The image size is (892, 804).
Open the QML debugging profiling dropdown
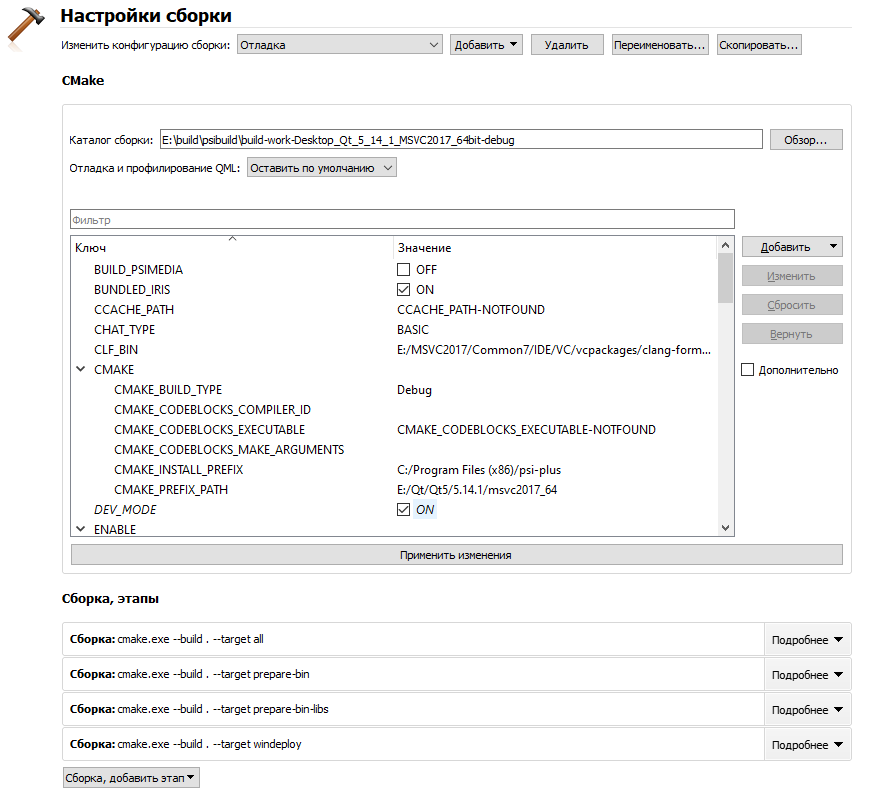pyautogui.click(x=321, y=168)
